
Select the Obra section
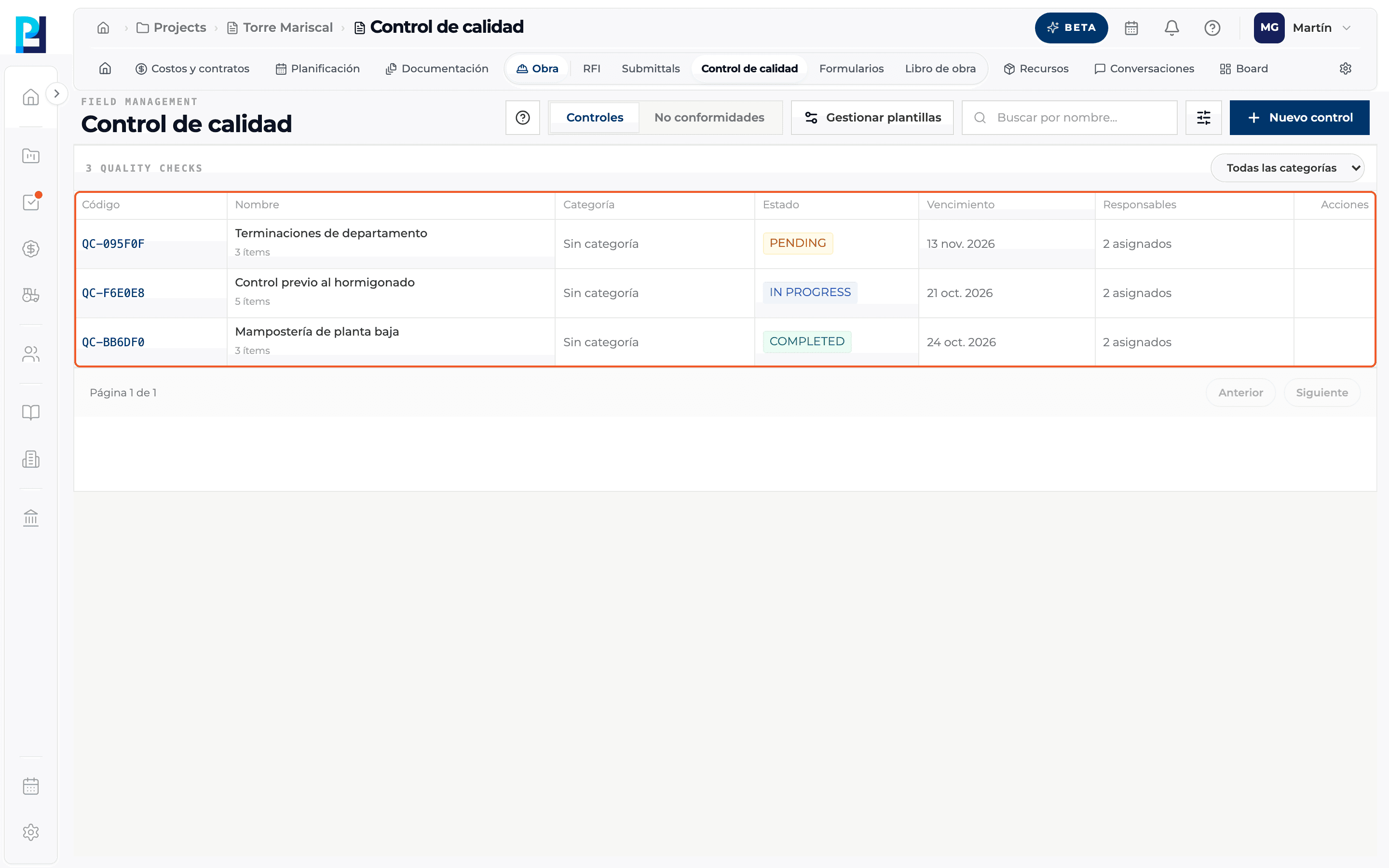click(537, 68)
